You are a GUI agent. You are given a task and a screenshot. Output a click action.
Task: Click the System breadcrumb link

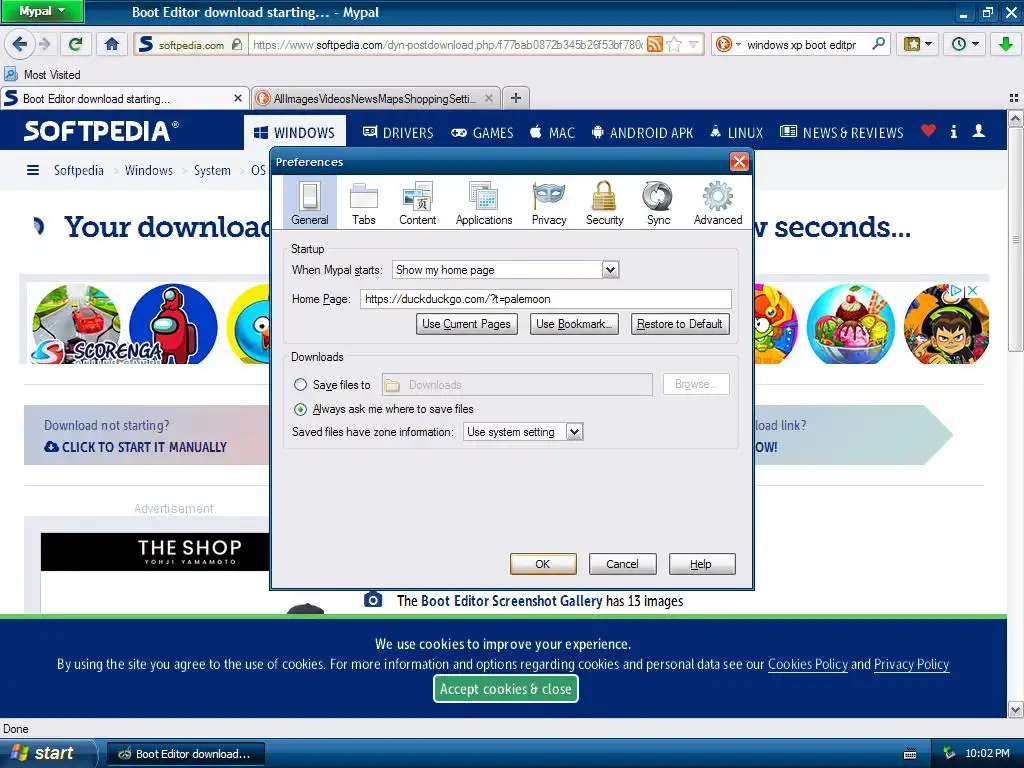[212, 170]
